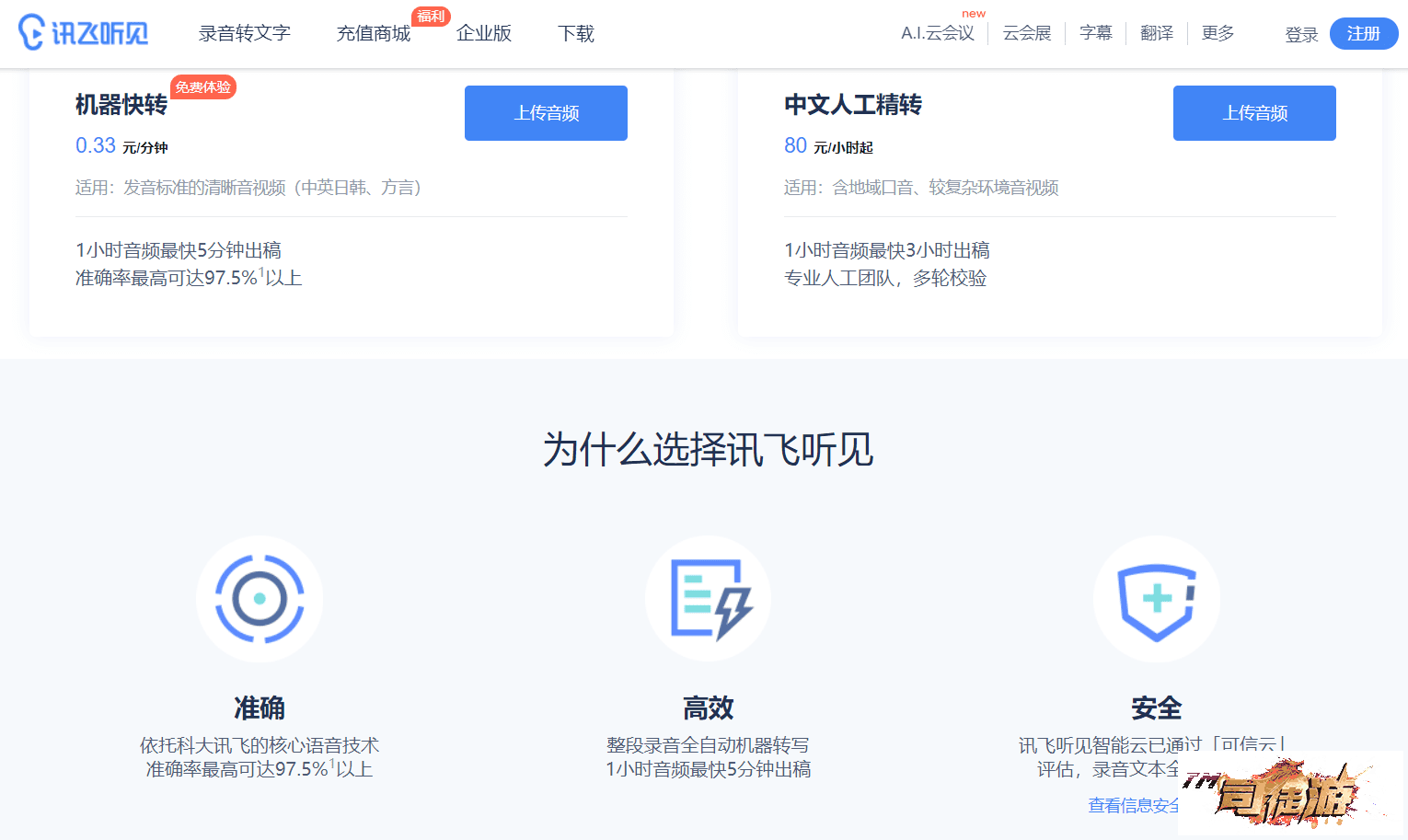1408x840 pixels.
Task: Open A.I.云会议 link
Action: pos(937,34)
